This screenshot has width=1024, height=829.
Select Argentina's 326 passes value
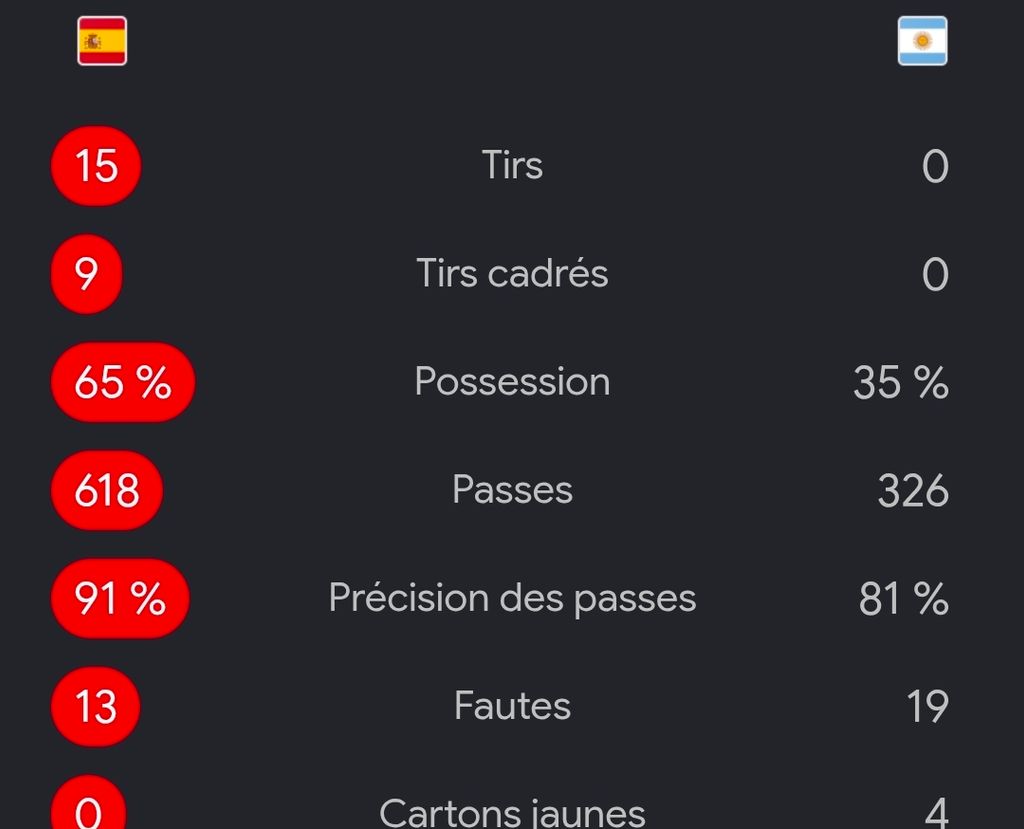click(x=913, y=490)
